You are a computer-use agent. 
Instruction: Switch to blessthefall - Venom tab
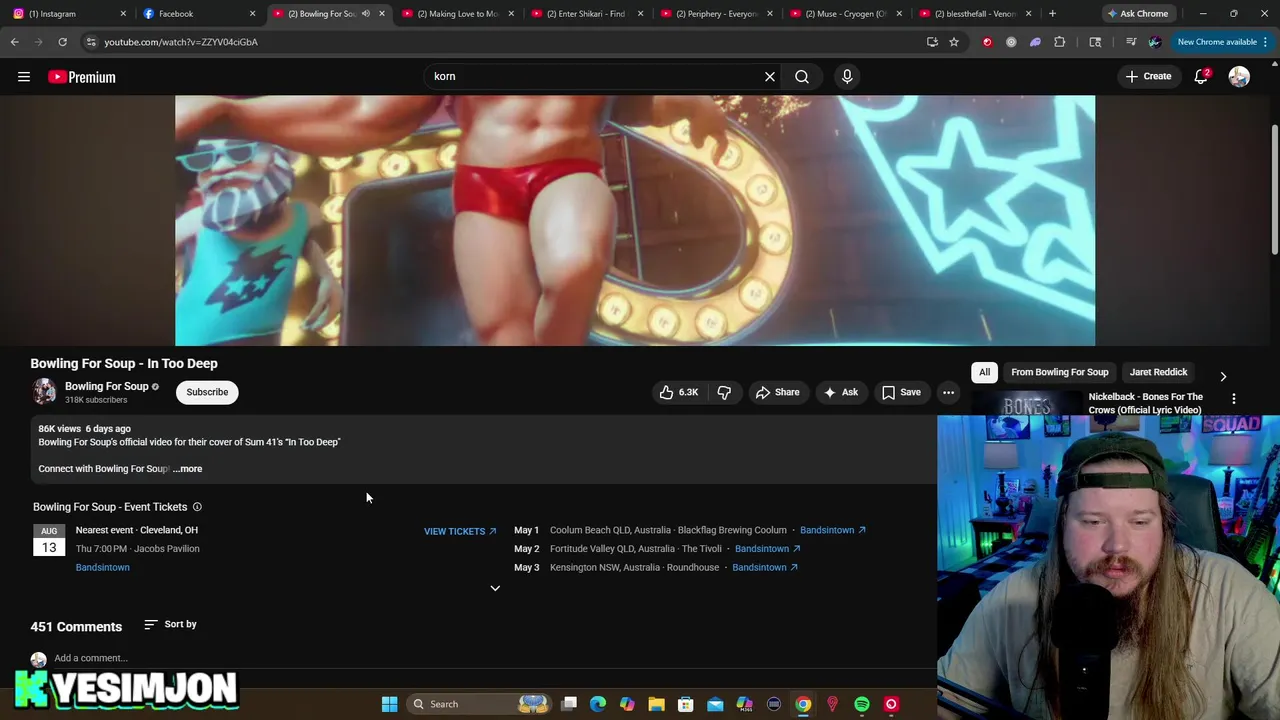coord(975,14)
